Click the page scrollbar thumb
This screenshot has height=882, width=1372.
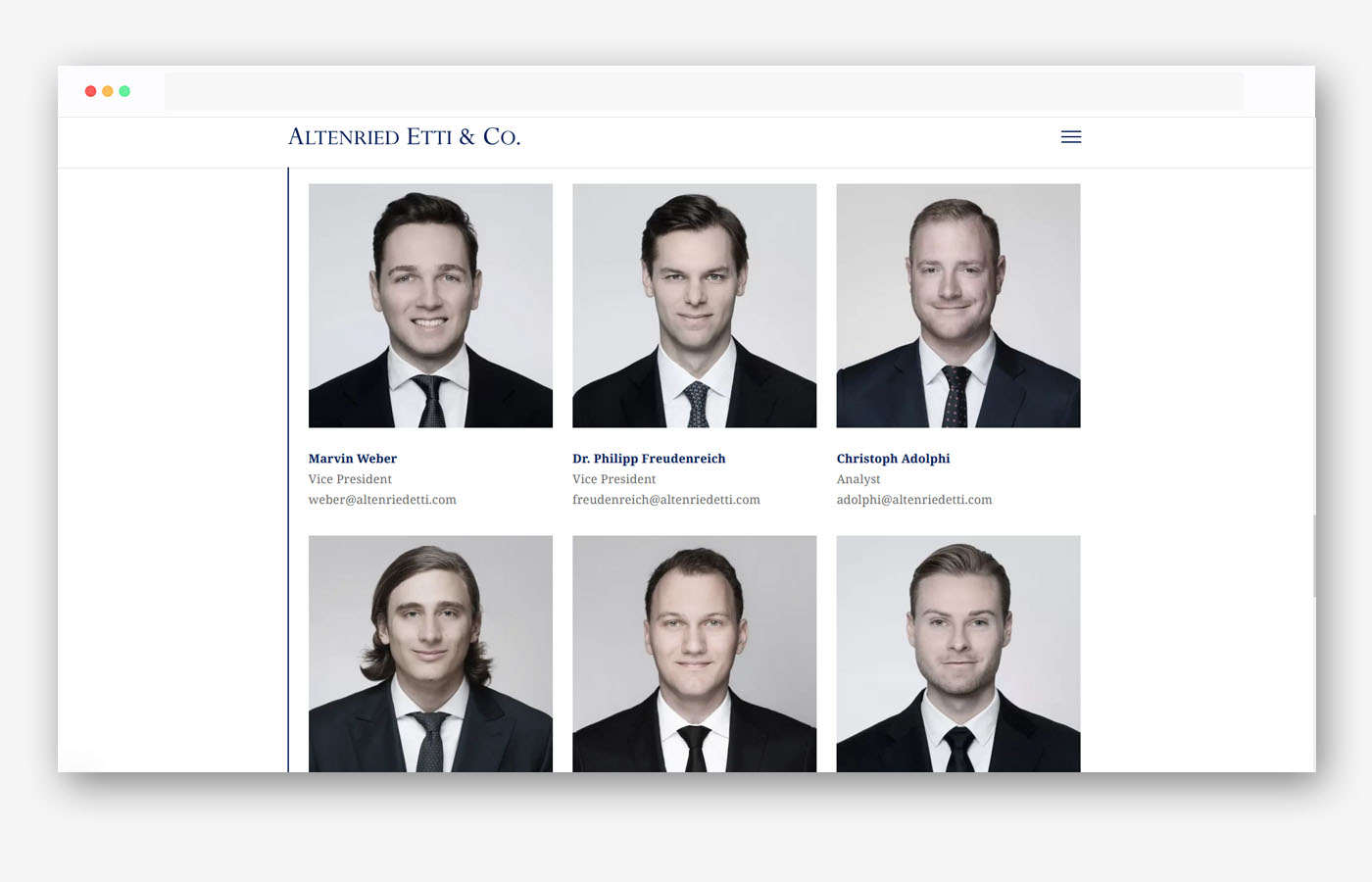1314,556
